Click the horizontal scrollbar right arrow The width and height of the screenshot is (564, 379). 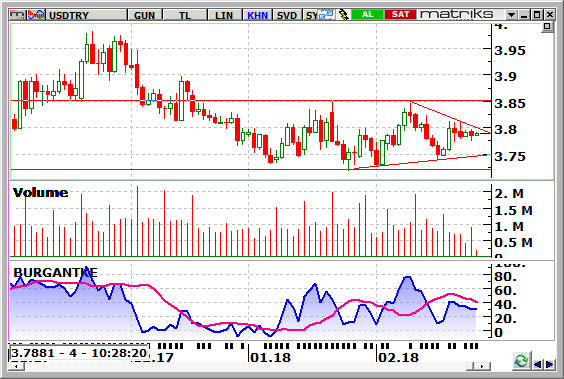(482, 366)
